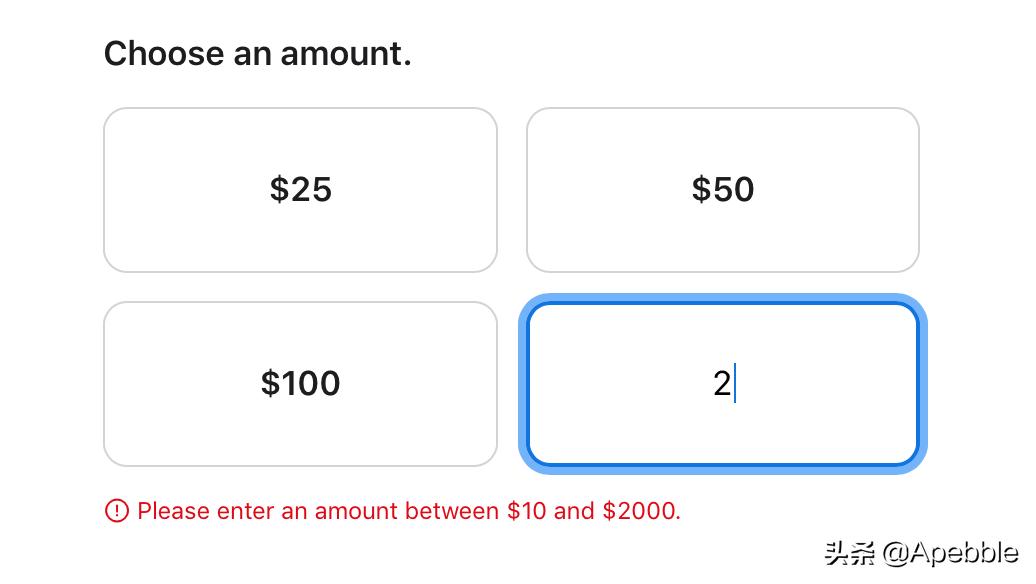This screenshot has height=584, width=1036.
Task: Click the dollar sign of the $25 label
Action: (278, 190)
